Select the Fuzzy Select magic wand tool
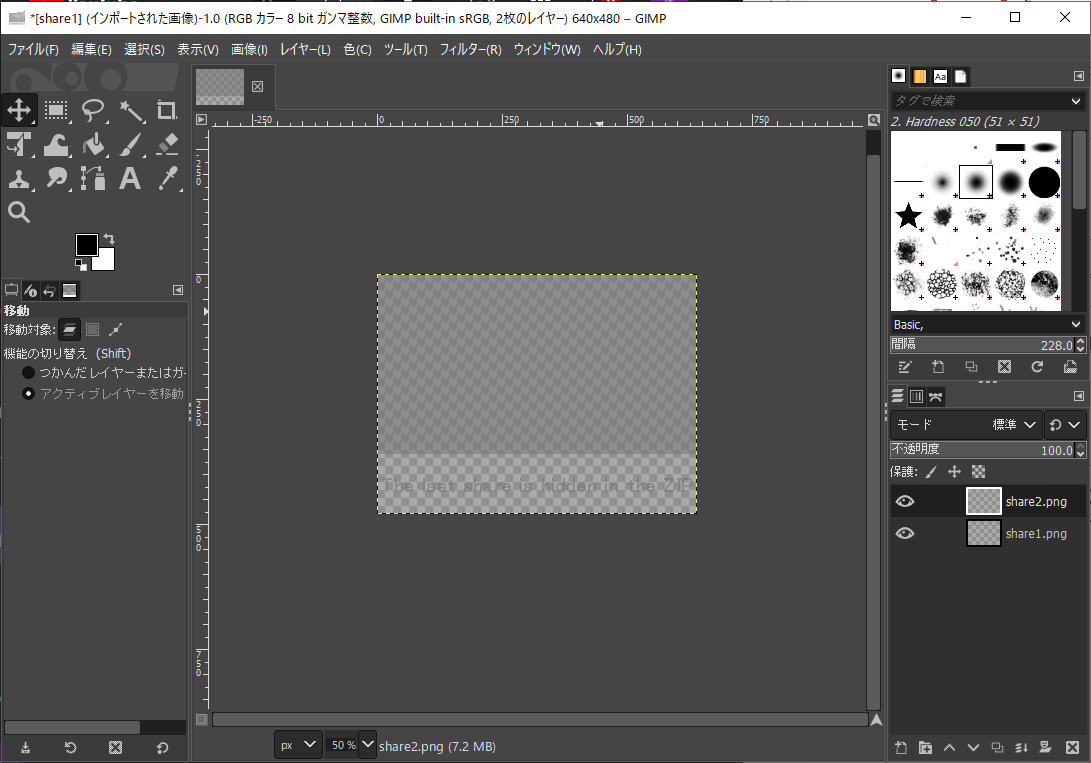This screenshot has height=763, width=1091. coord(131,110)
